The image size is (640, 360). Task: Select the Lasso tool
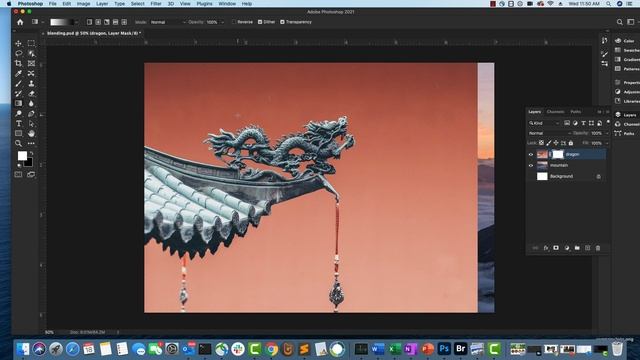click(18, 53)
